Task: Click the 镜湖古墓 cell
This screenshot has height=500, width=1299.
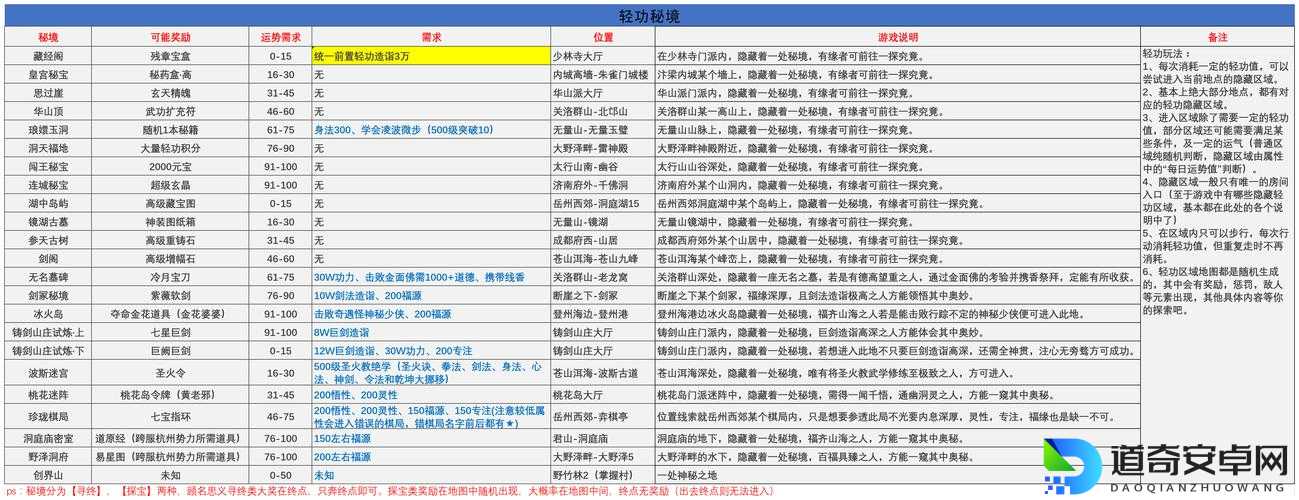Action: 48,222
